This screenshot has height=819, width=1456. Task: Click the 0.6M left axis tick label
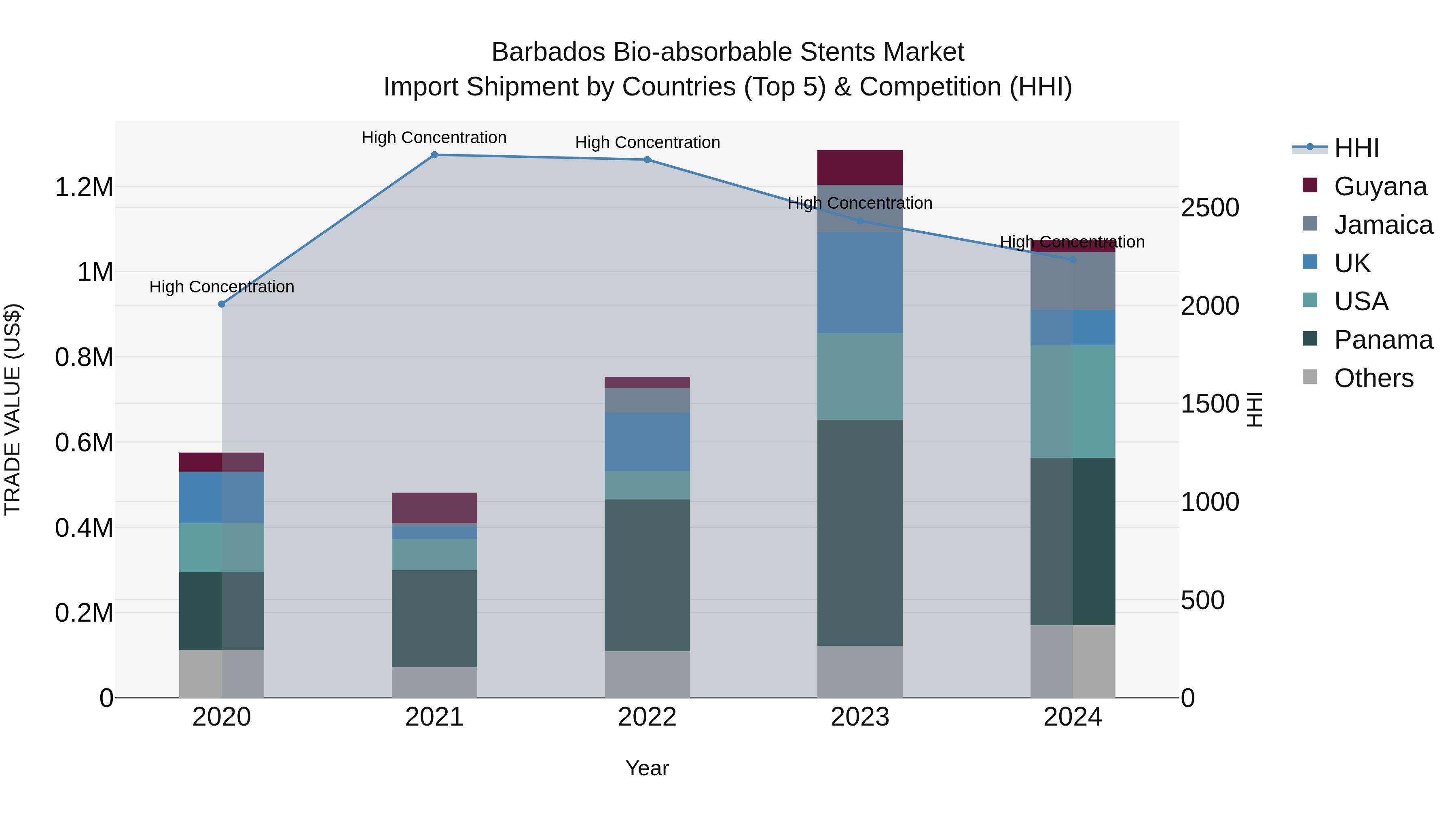pos(84,442)
